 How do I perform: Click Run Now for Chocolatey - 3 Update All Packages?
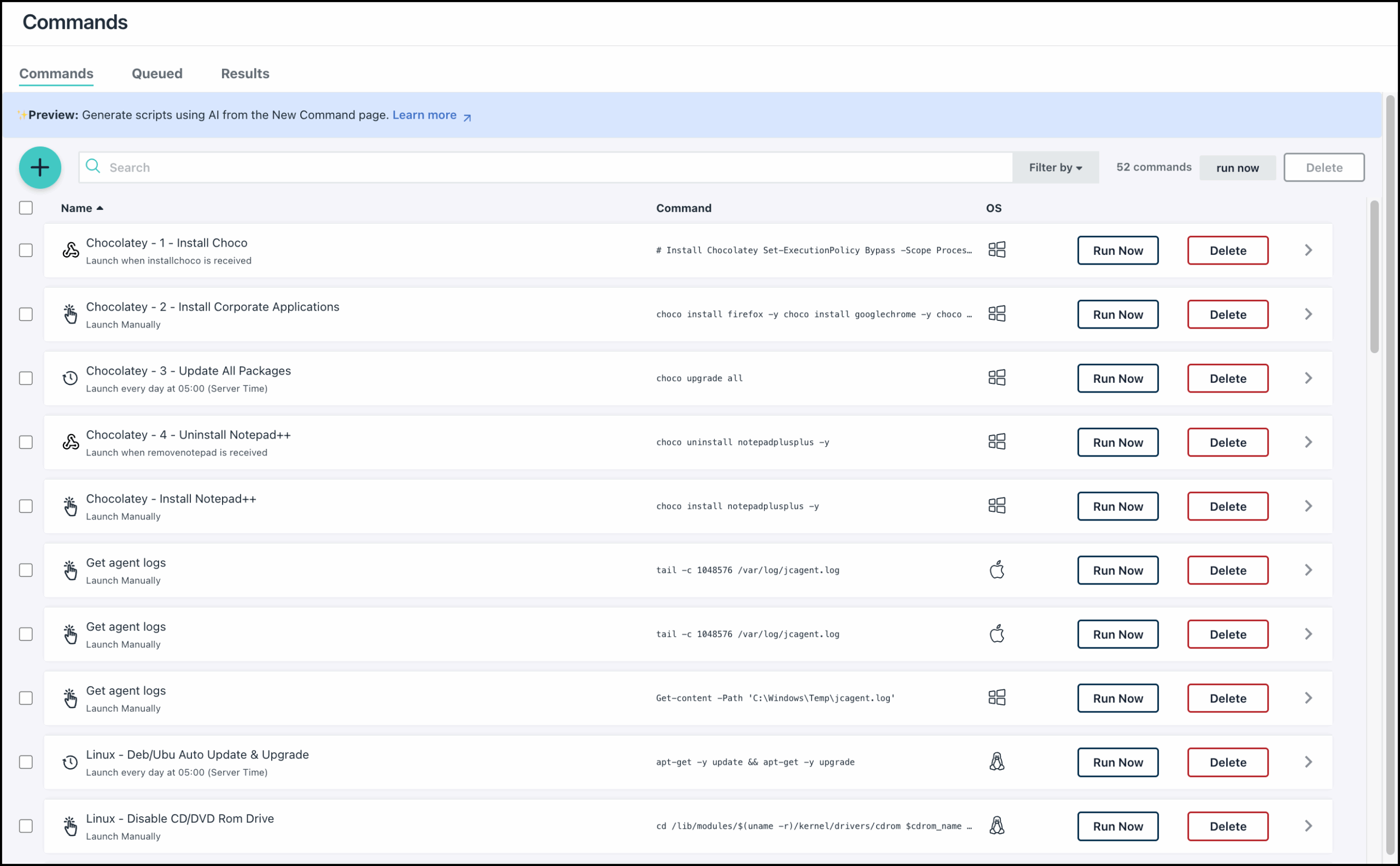[1118, 378]
